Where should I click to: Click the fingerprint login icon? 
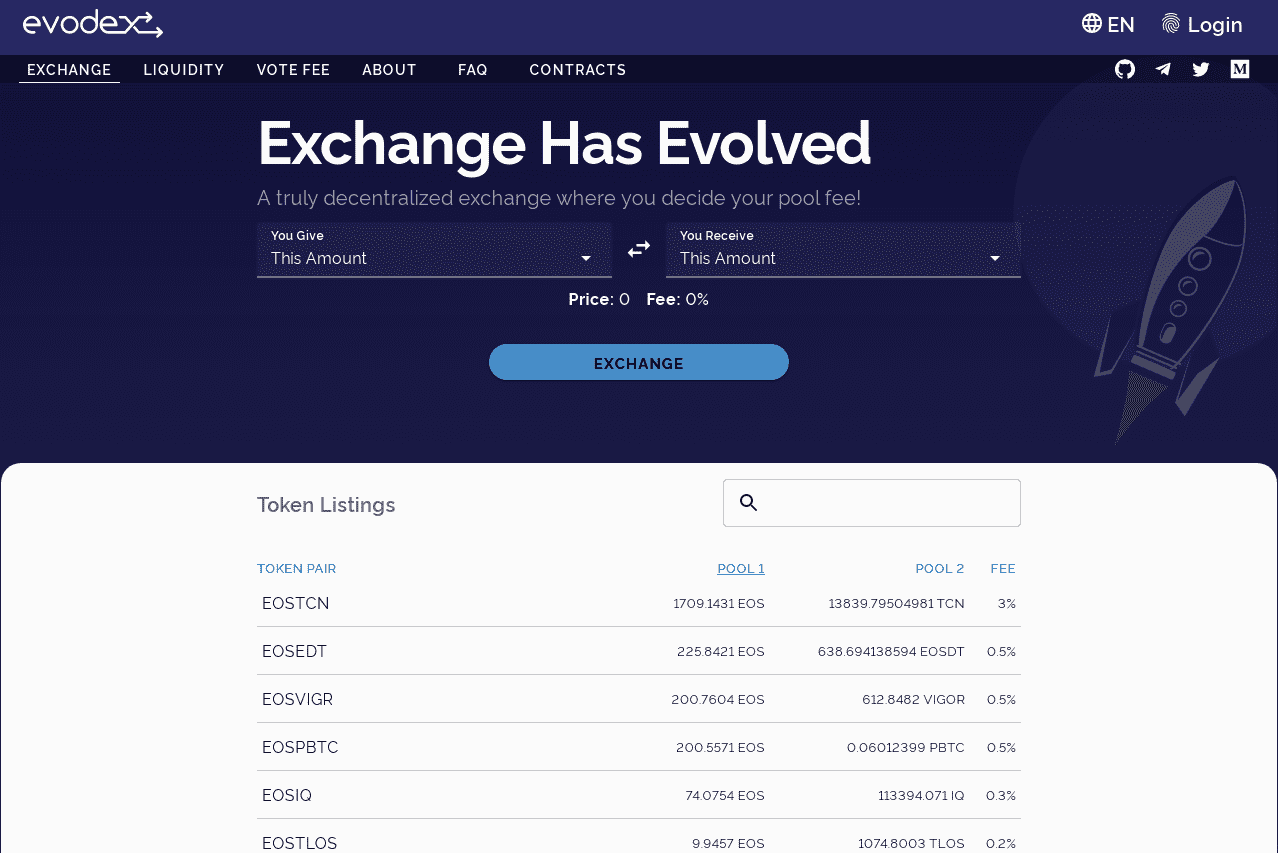[x=1171, y=23]
